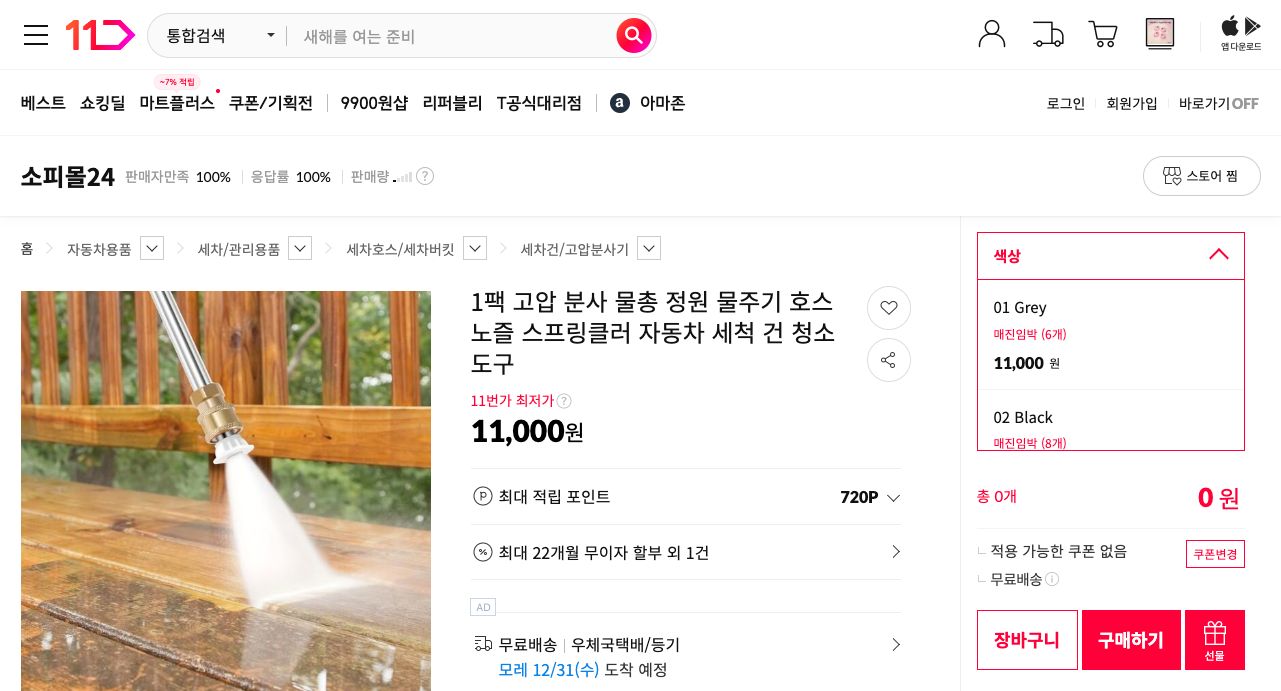This screenshot has width=1281, height=691.
Task: Add store to favorites via 스토어 찜
Action: pos(1202,176)
